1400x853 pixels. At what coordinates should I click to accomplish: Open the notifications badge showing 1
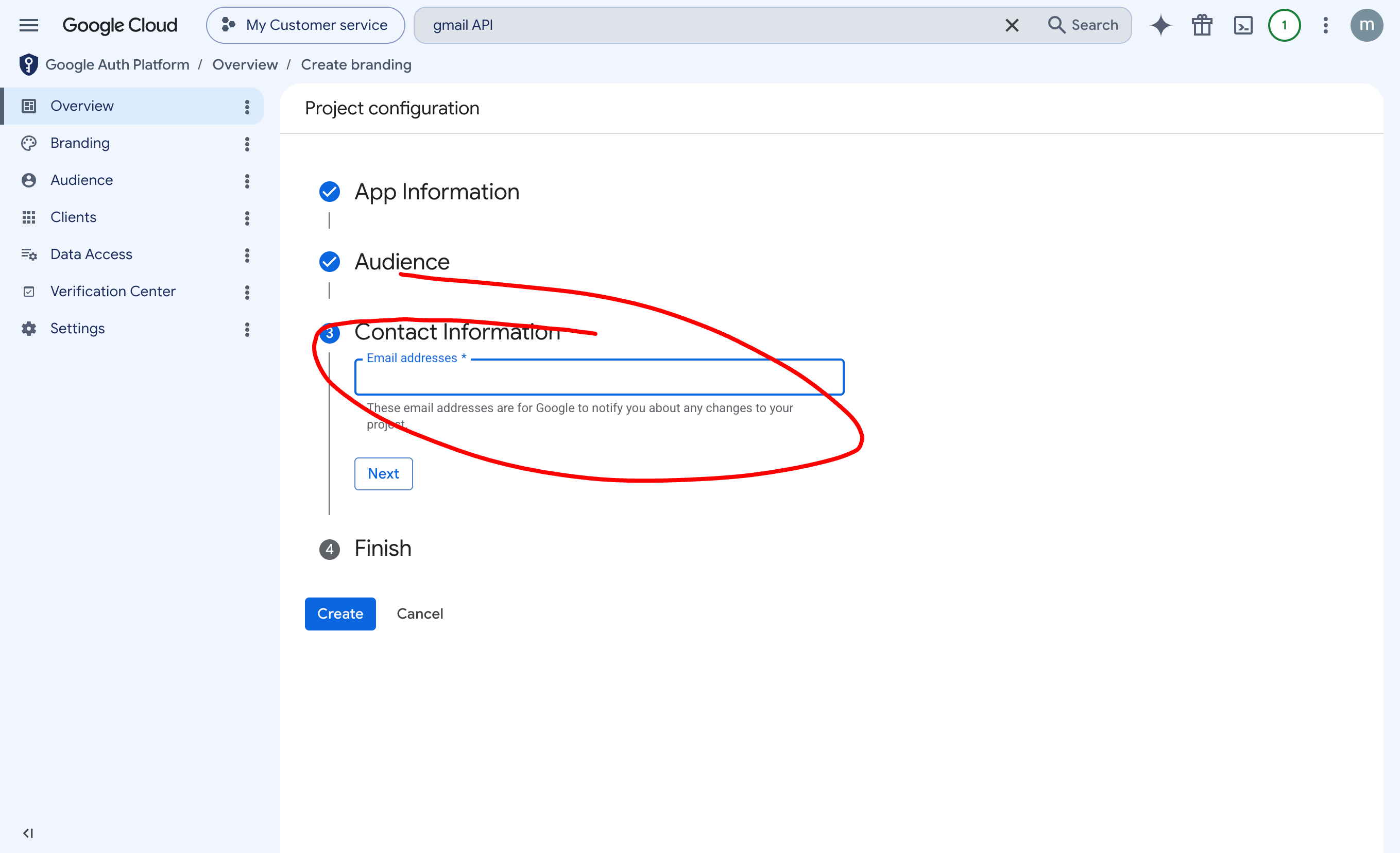coord(1284,25)
